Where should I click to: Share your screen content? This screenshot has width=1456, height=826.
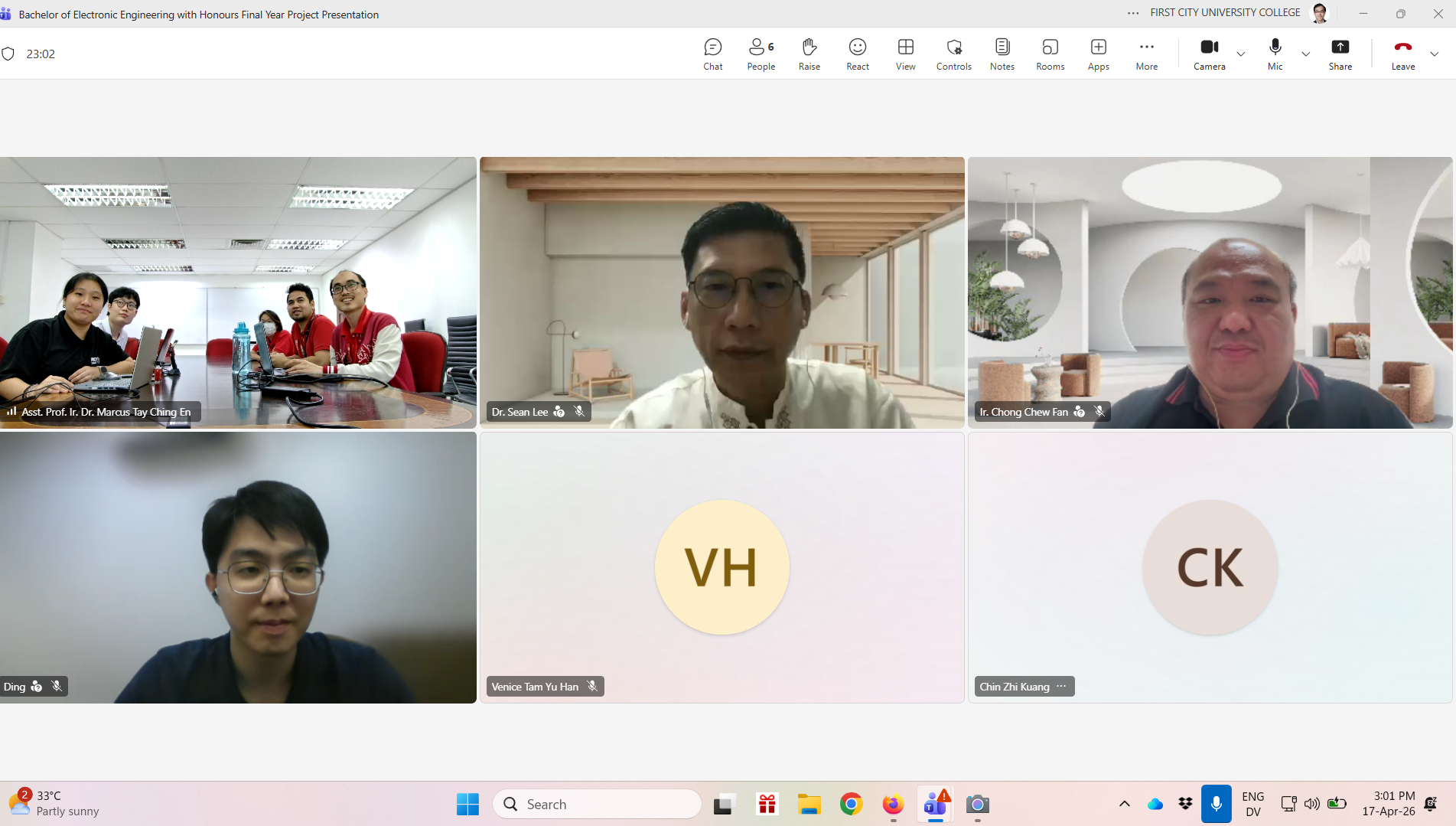coord(1340,54)
